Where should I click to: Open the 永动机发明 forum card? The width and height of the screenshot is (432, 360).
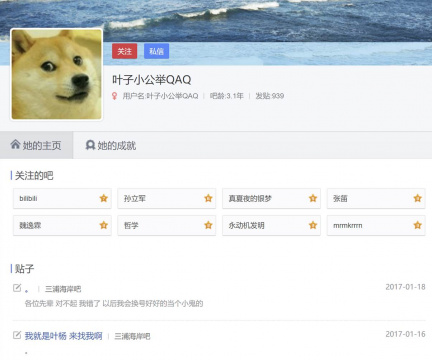tap(271, 225)
